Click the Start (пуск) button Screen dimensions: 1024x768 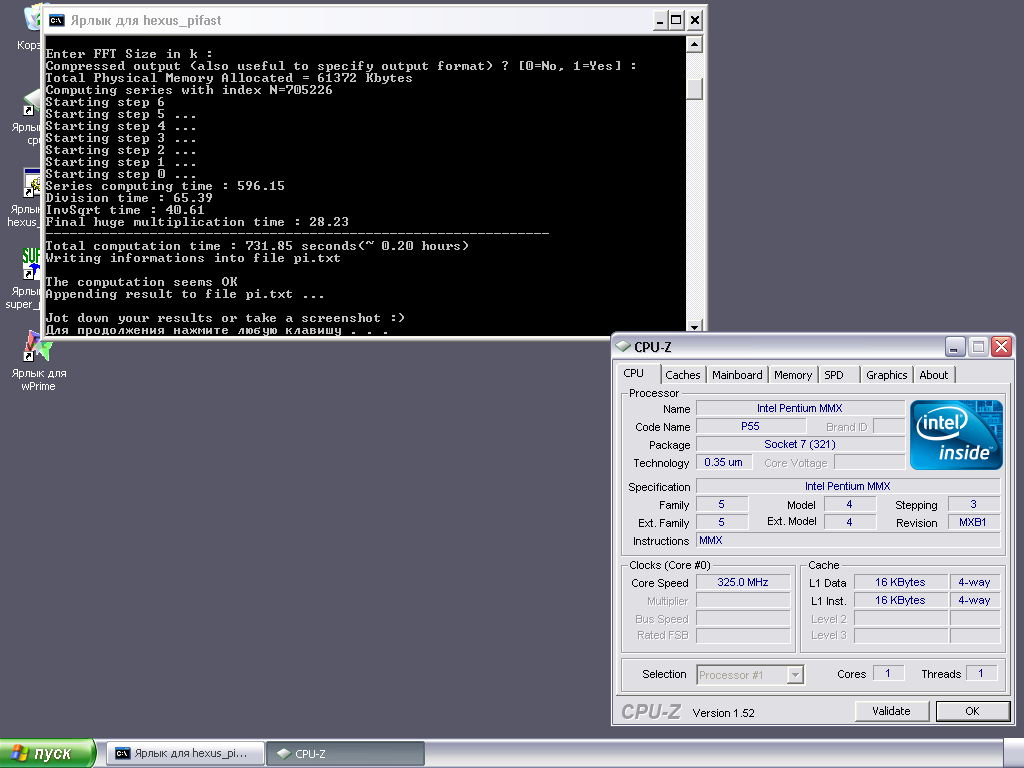coord(47,754)
